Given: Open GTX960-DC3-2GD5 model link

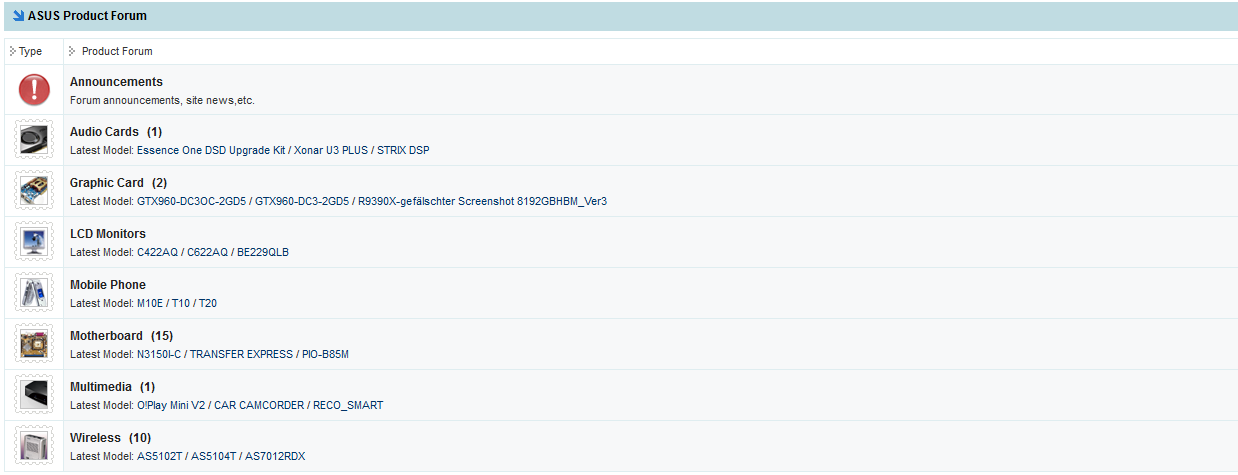Looking at the screenshot, I should tap(302, 201).
